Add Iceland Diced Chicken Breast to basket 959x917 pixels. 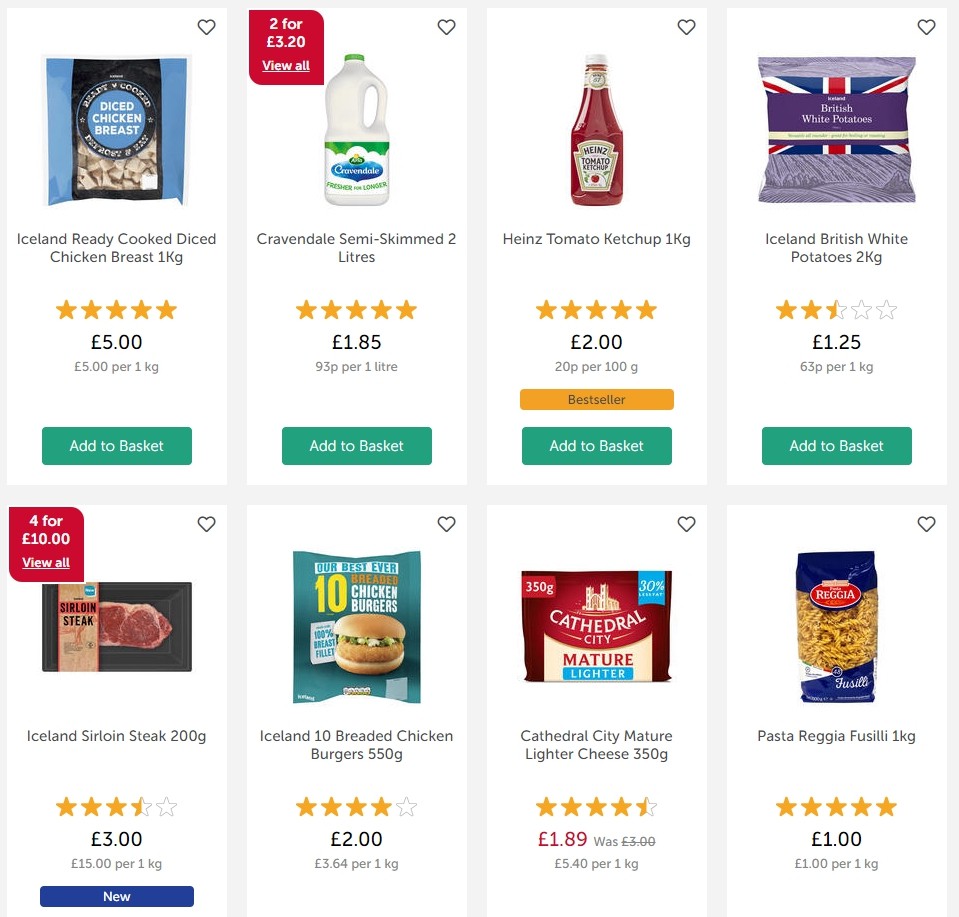click(x=116, y=446)
